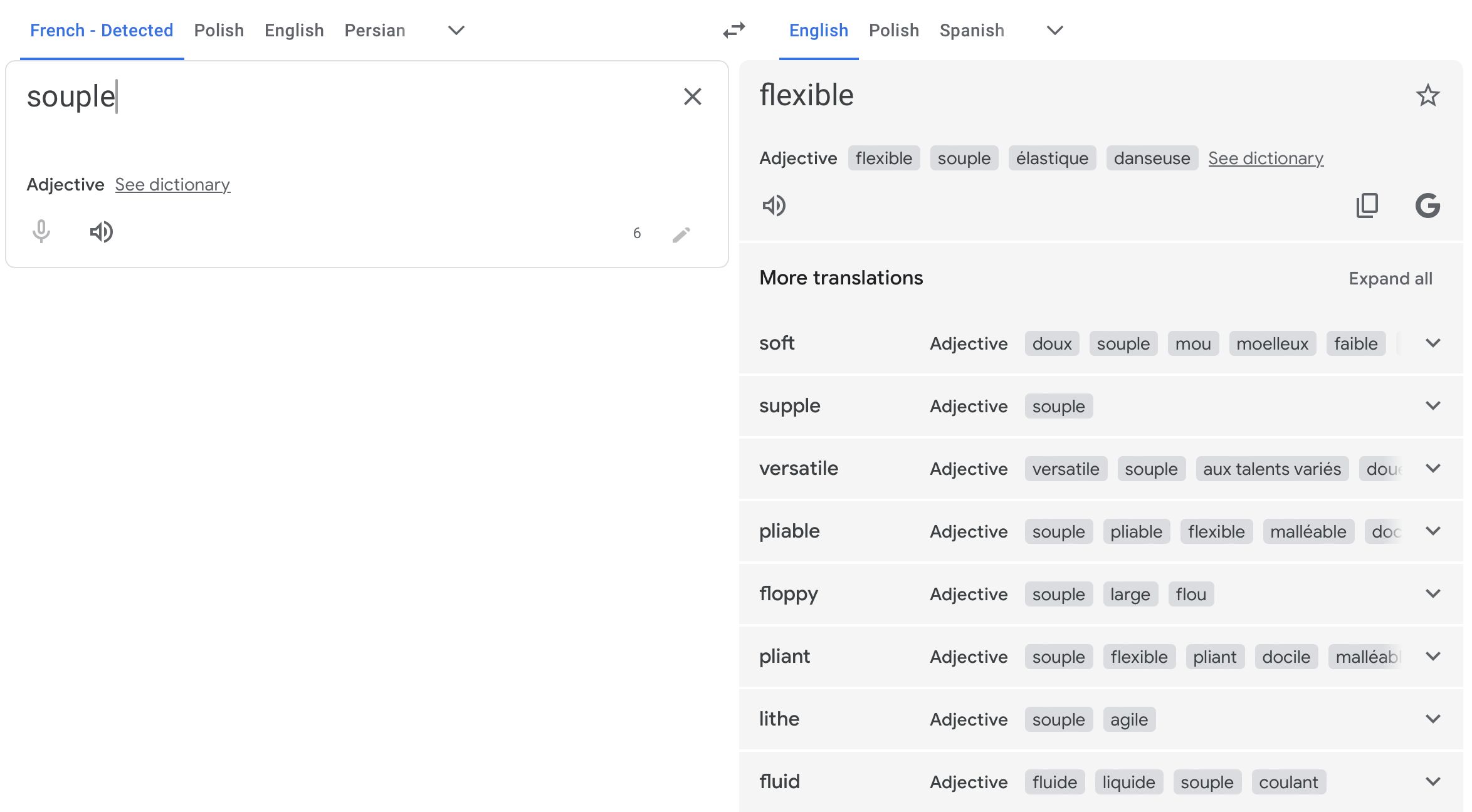The image size is (1472, 812).
Task: Switch source language to Persian
Action: [x=375, y=30]
